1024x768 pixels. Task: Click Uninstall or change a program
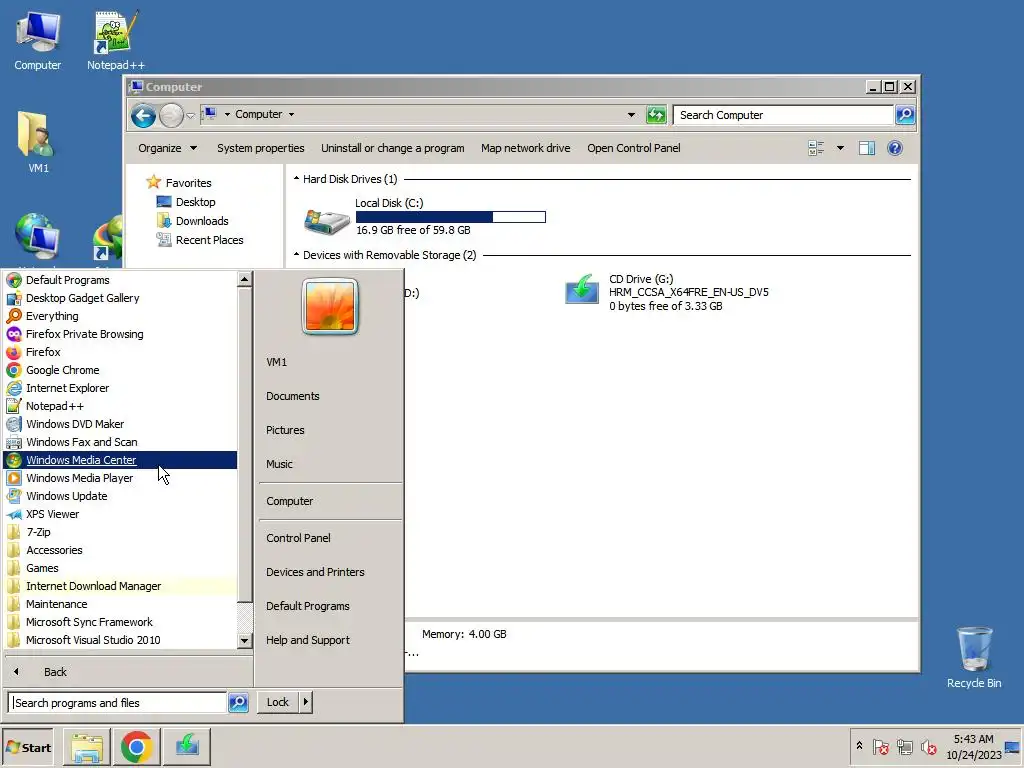tap(392, 148)
